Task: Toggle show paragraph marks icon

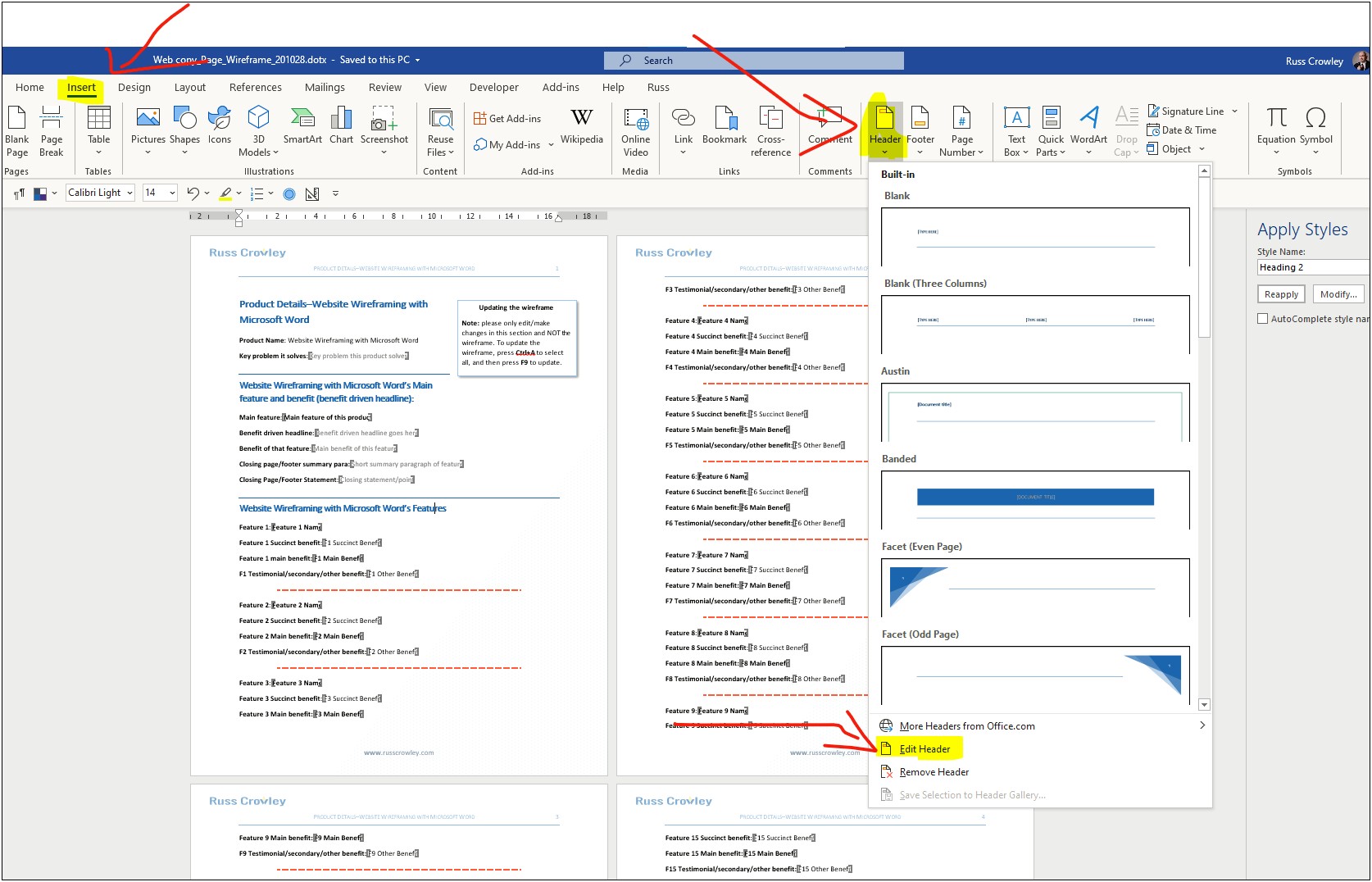Action: (x=19, y=193)
